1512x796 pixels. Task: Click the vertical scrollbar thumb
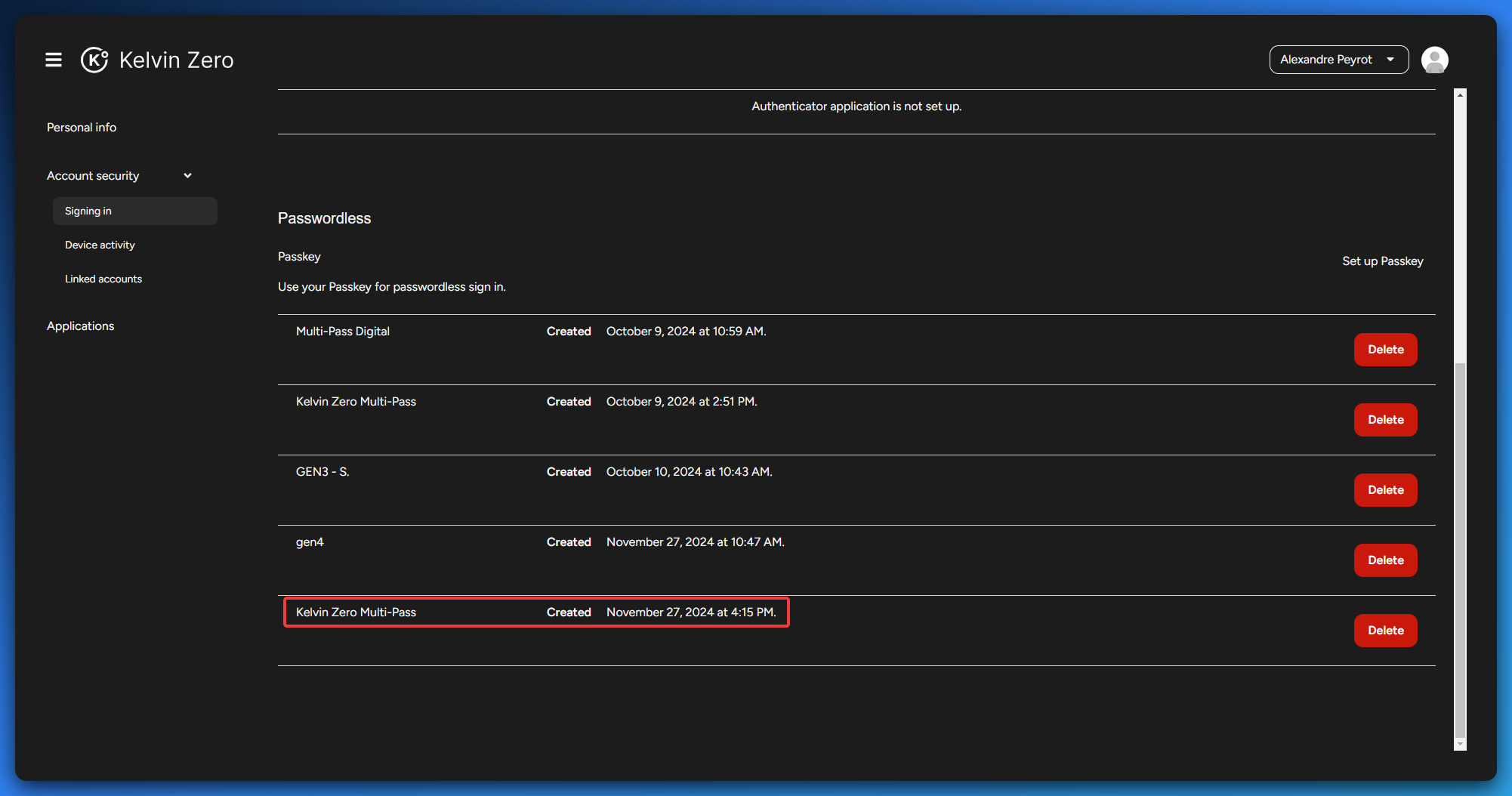pos(1460,549)
